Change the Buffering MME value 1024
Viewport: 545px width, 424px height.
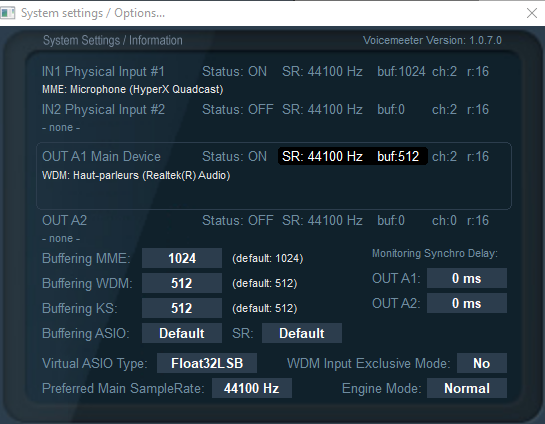(182, 258)
